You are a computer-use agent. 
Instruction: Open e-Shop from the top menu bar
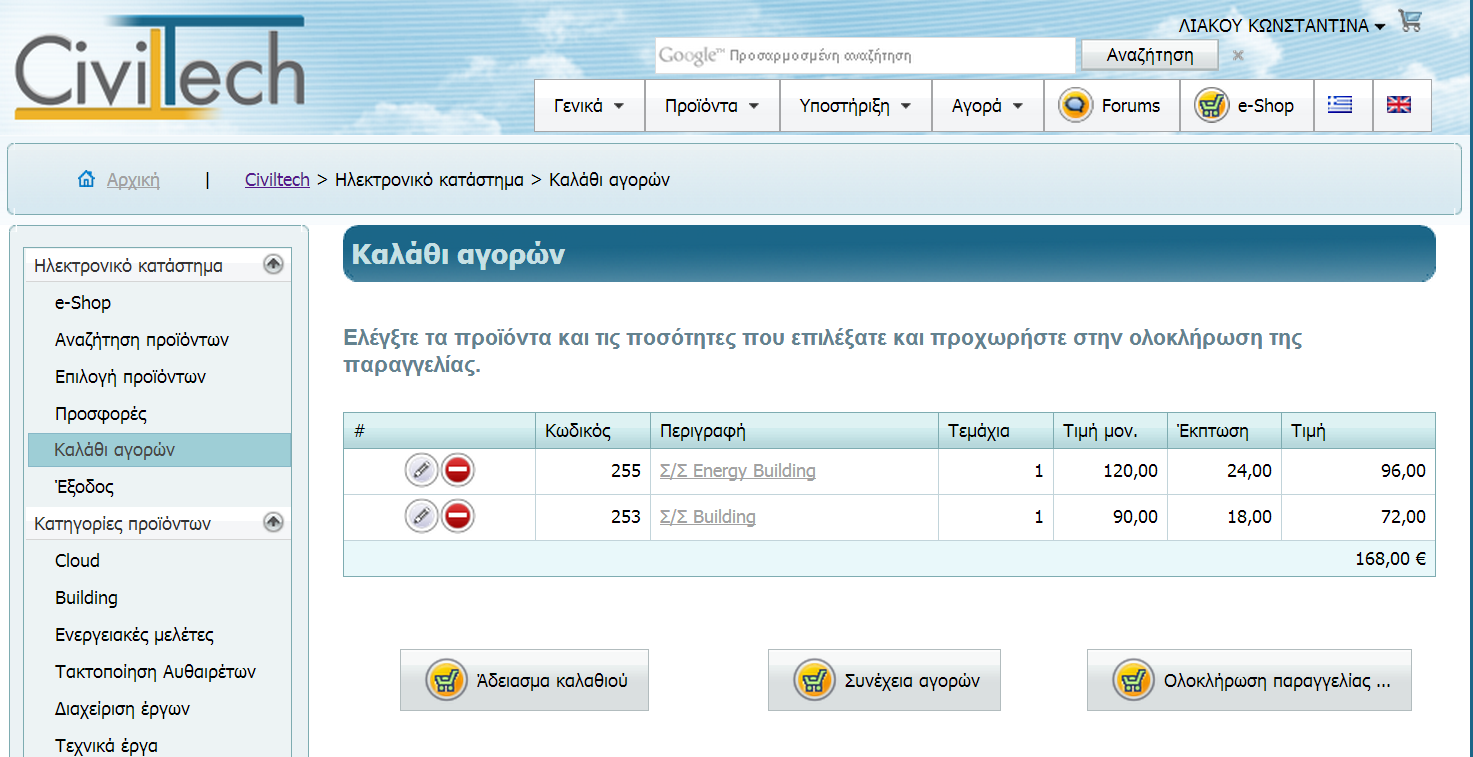(x=1246, y=106)
